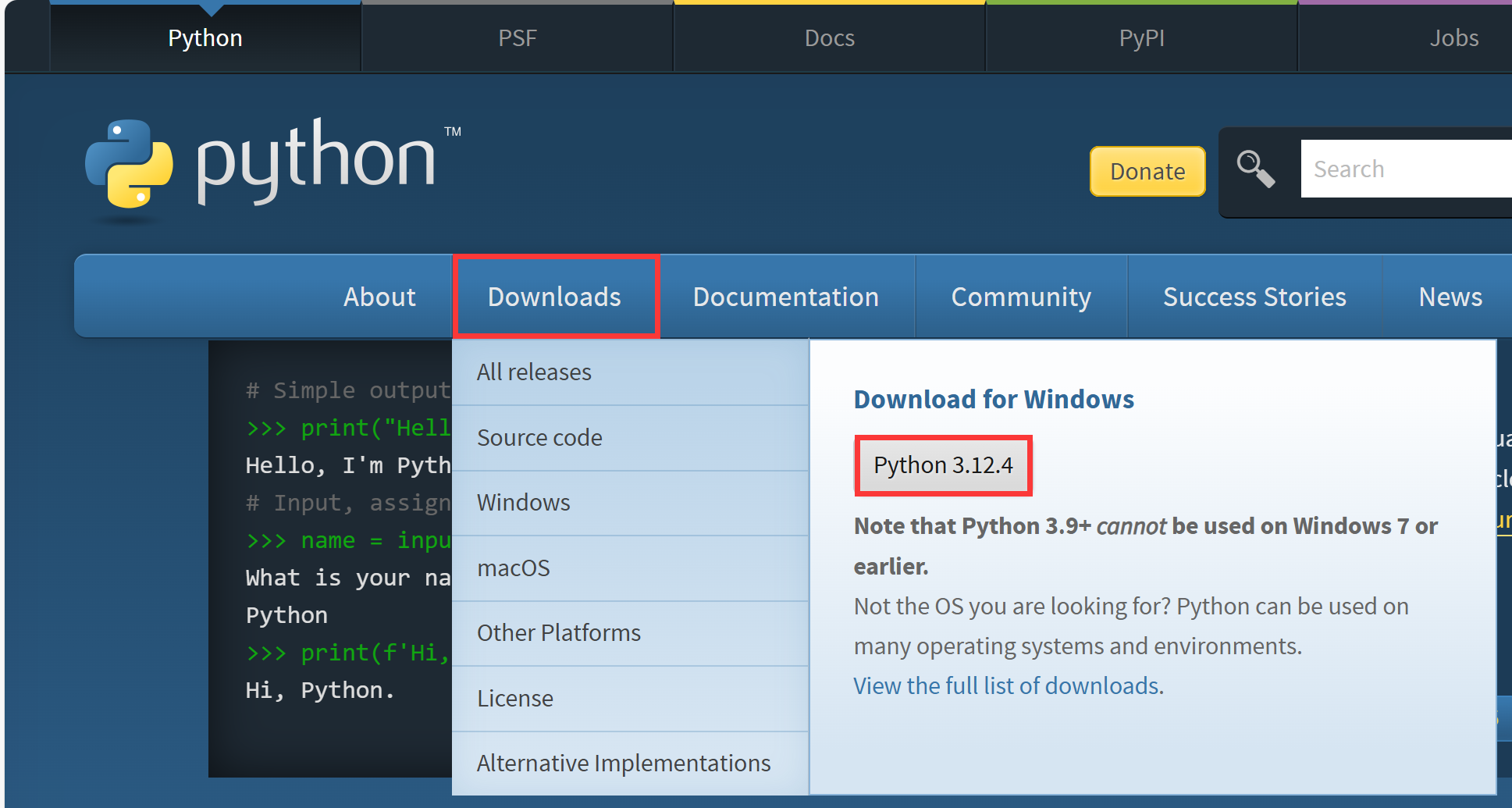Click the 'What is your na' code line

coord(348,578)
